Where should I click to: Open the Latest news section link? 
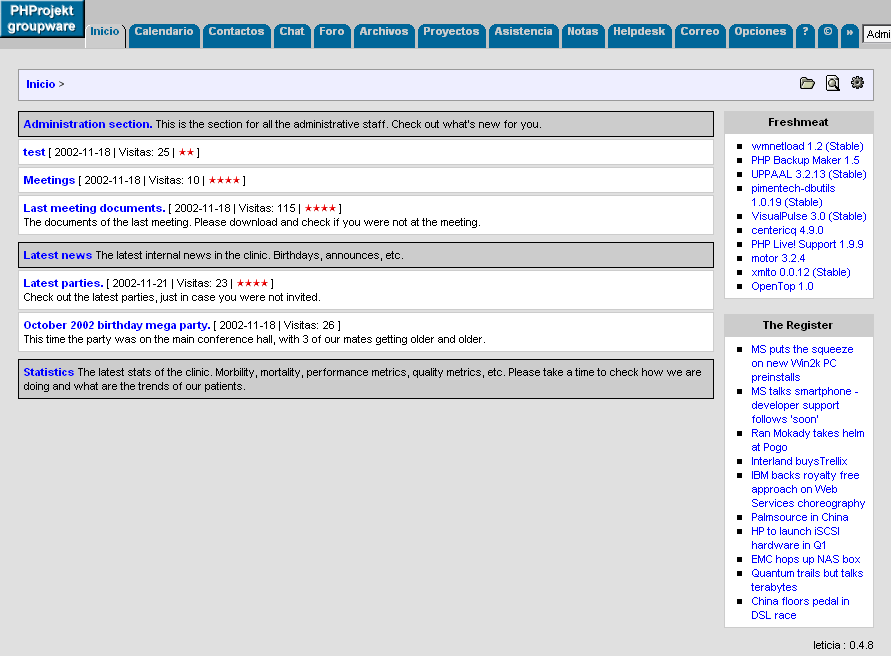point(57,255)
